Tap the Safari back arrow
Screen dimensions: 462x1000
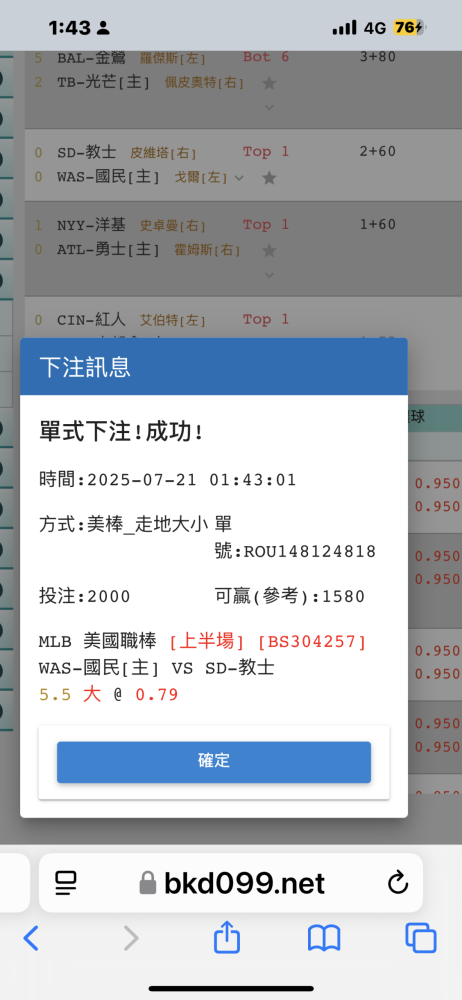[x=31, y=938]
